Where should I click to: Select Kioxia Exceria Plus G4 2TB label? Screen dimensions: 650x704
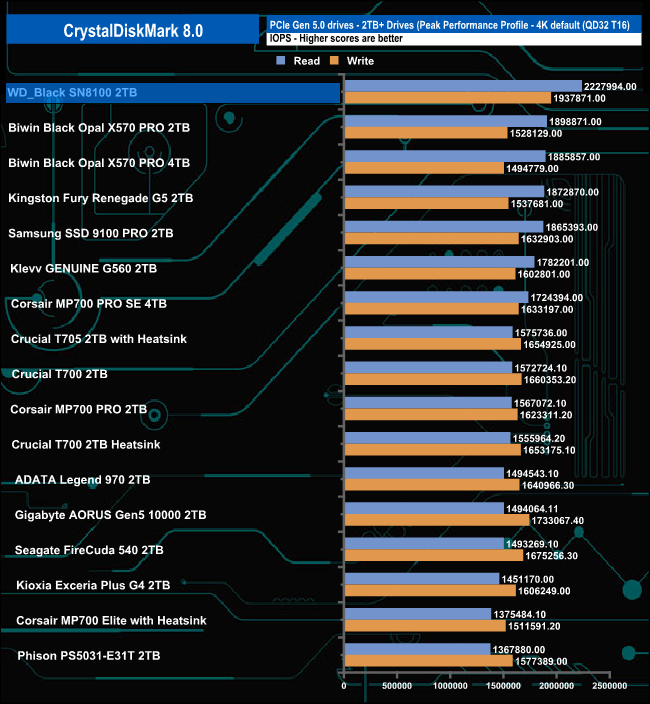pyautogui.click(x=93, y=585)
